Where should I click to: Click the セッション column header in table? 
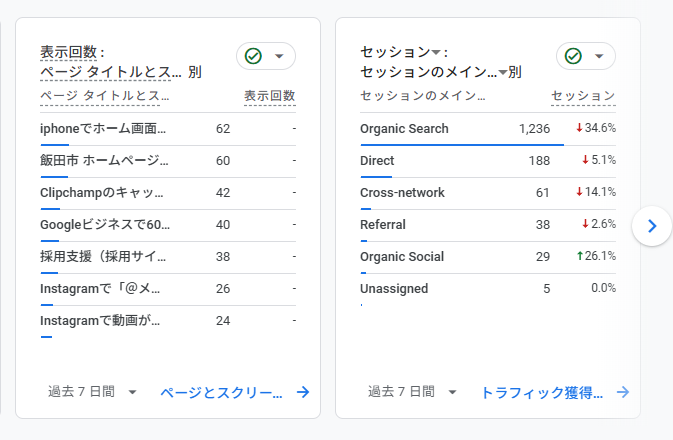(583, 96)
